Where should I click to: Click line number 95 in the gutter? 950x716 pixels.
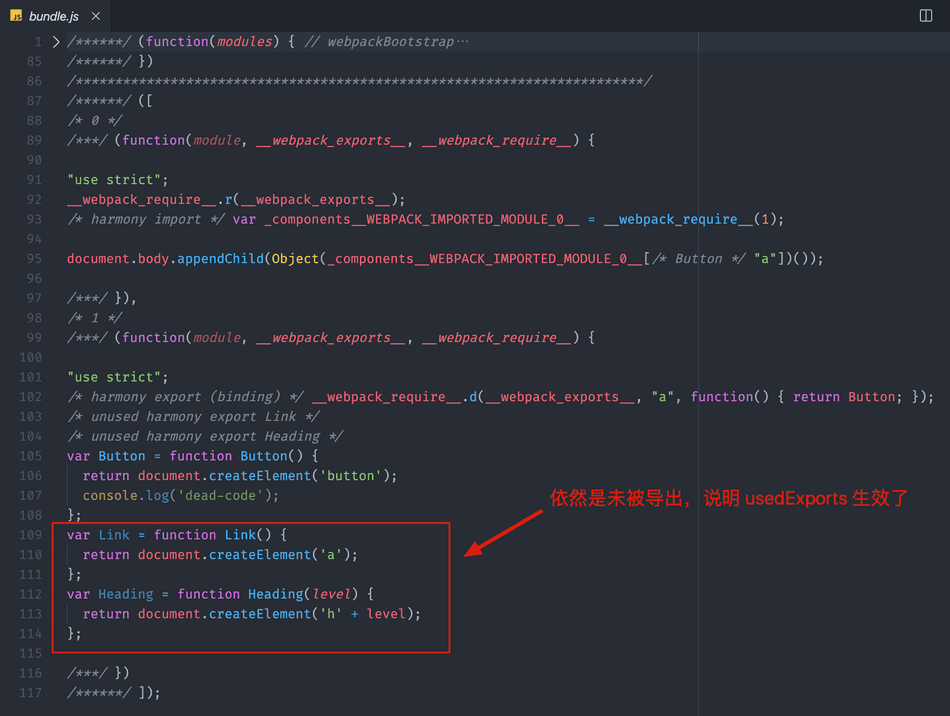point(34,258)
